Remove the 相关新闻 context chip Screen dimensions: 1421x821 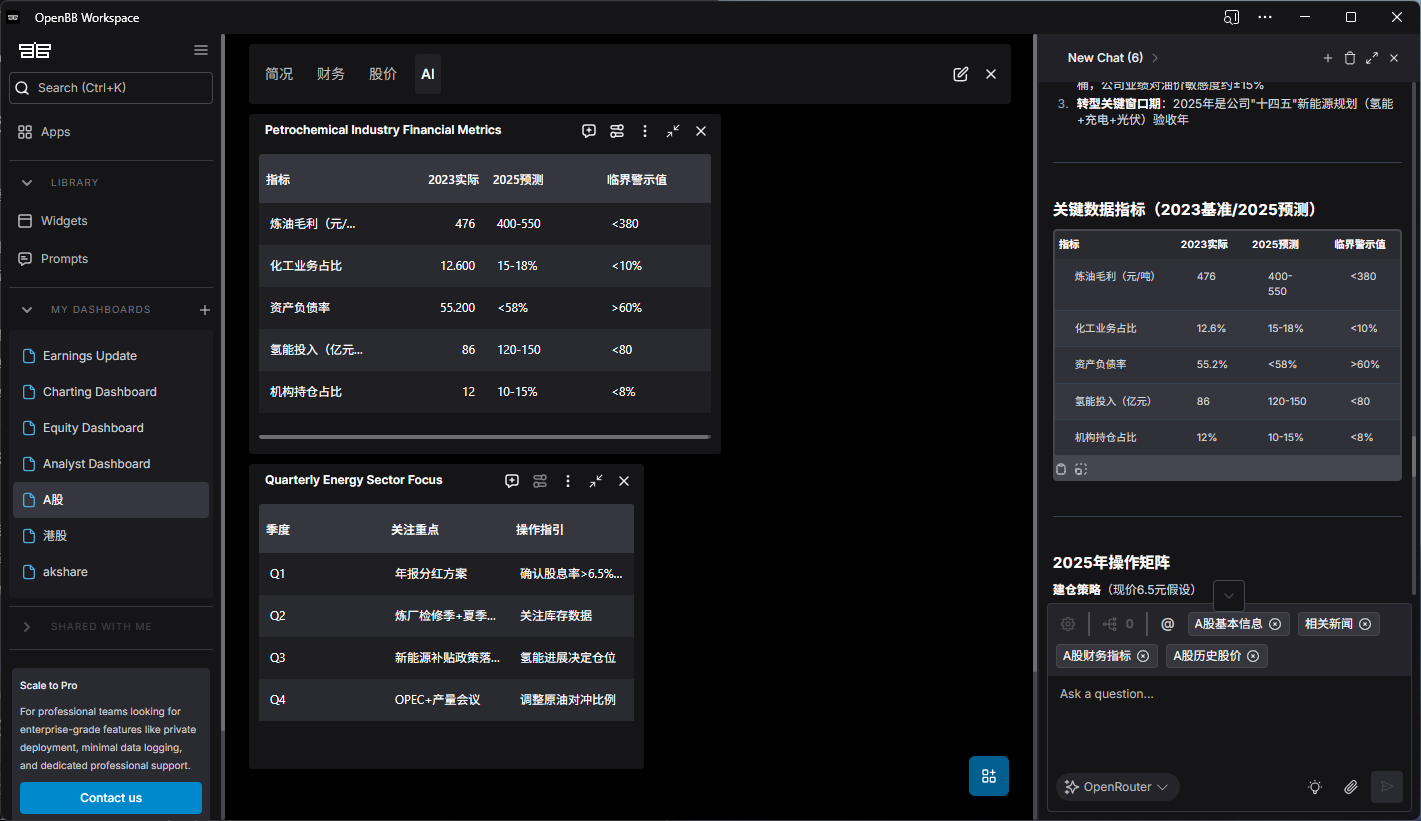1365,624
